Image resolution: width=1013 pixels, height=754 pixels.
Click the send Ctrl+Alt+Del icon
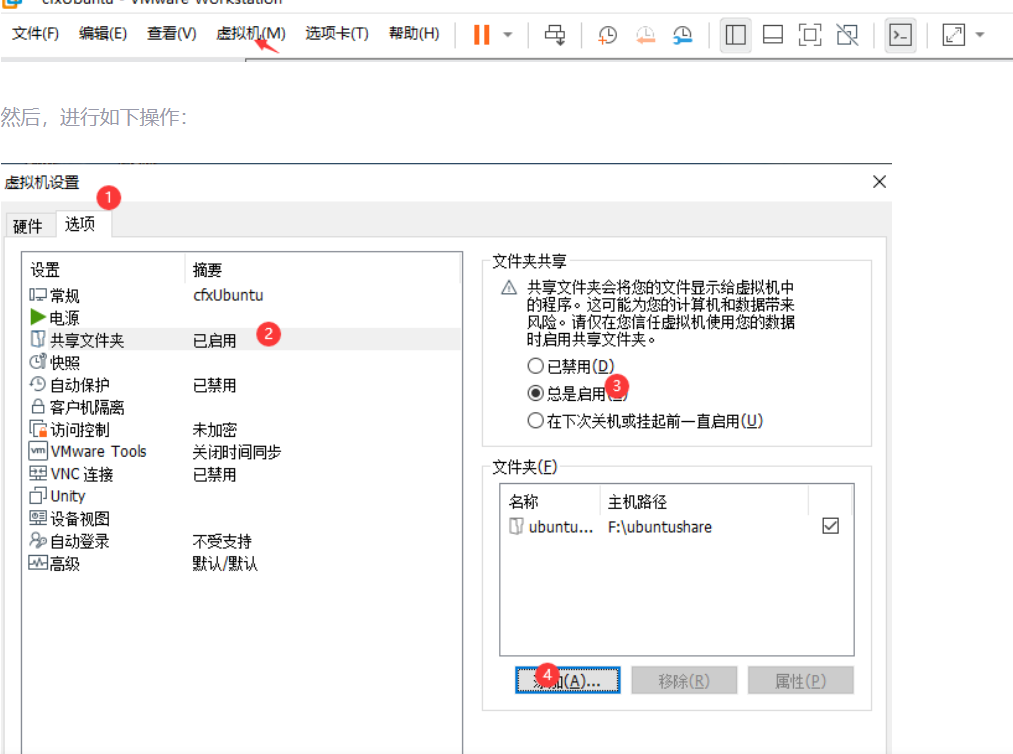pos(554,34)
